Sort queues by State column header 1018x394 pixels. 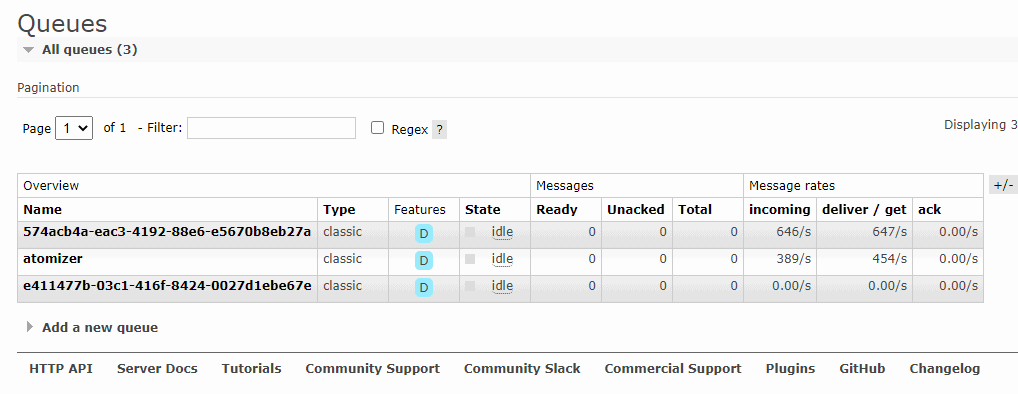pyautogui.click(x=482, y=210)
